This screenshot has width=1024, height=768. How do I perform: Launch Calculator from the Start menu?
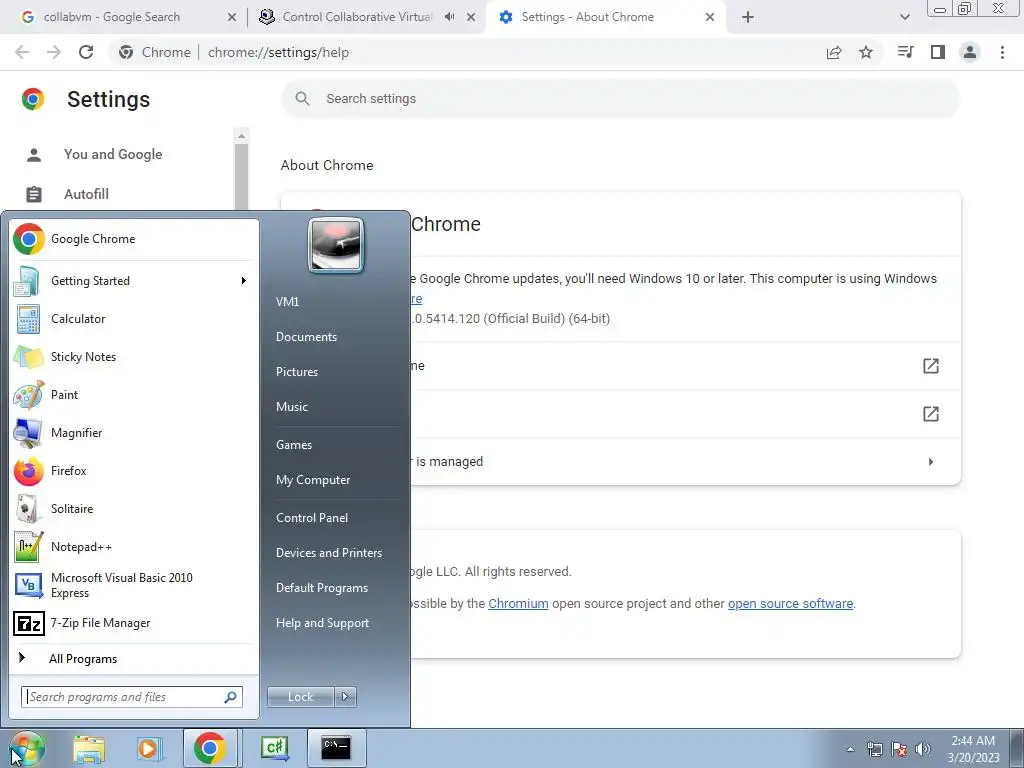[134, 319]
